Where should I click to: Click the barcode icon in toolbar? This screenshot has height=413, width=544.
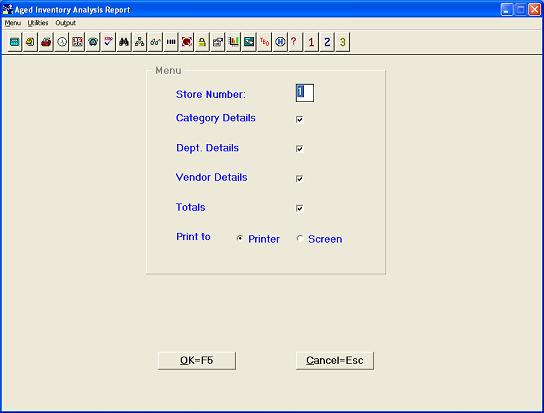[x=171, y=42]
